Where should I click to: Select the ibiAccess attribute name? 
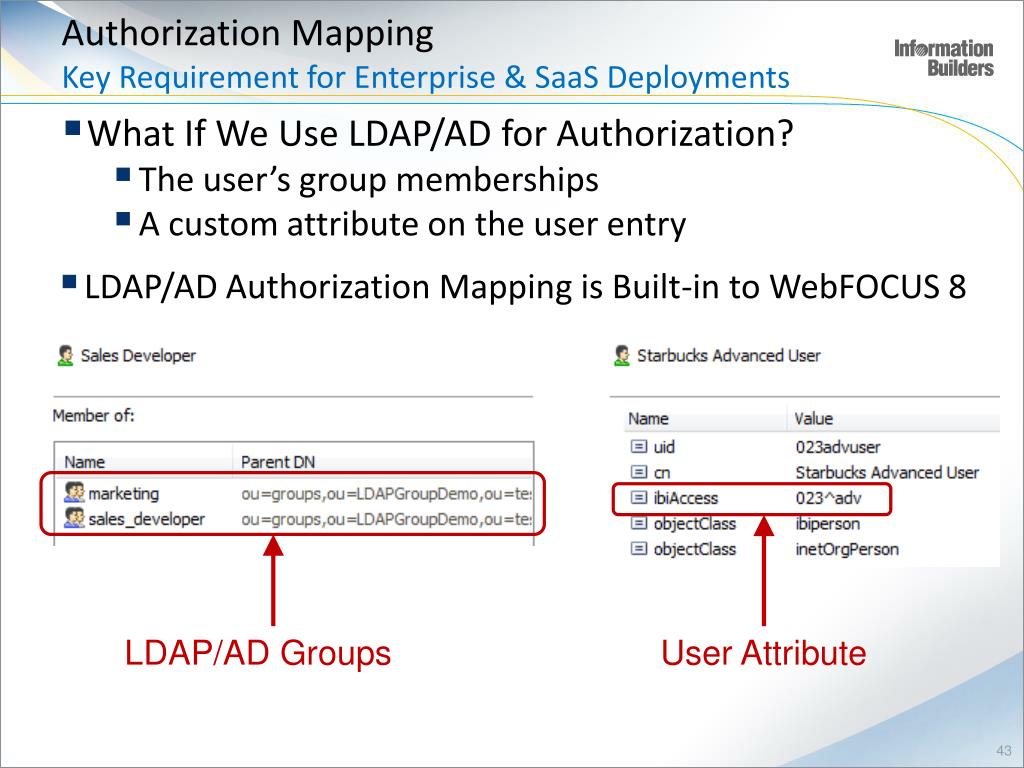coord(686,498)
